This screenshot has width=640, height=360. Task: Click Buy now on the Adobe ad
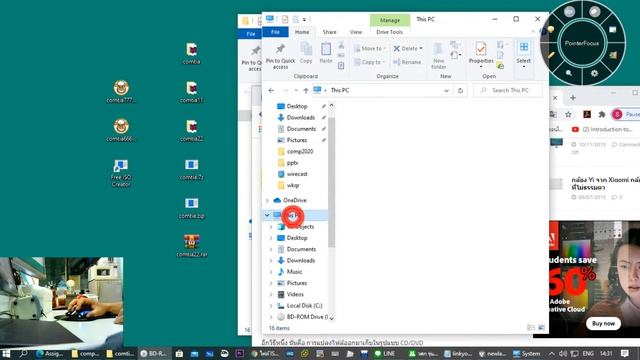(603, 323)
